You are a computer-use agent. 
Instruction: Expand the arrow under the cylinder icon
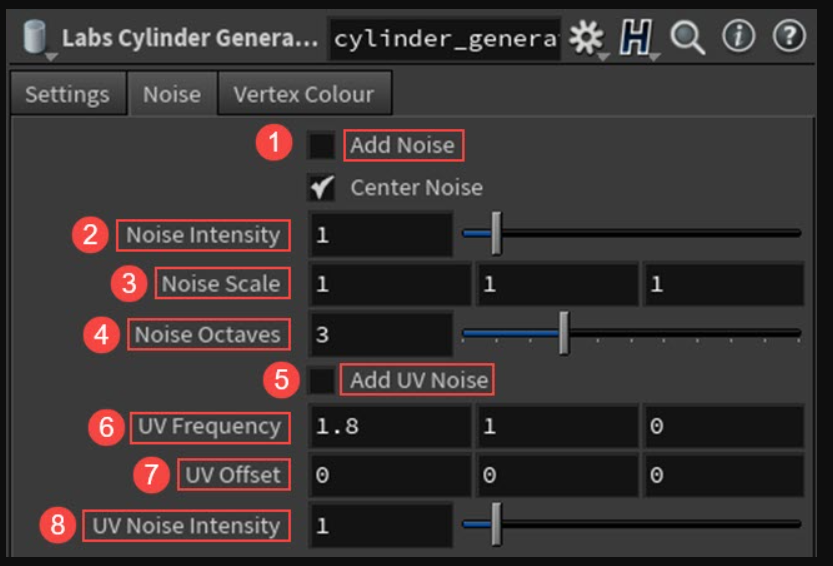(x=51, y=57)
